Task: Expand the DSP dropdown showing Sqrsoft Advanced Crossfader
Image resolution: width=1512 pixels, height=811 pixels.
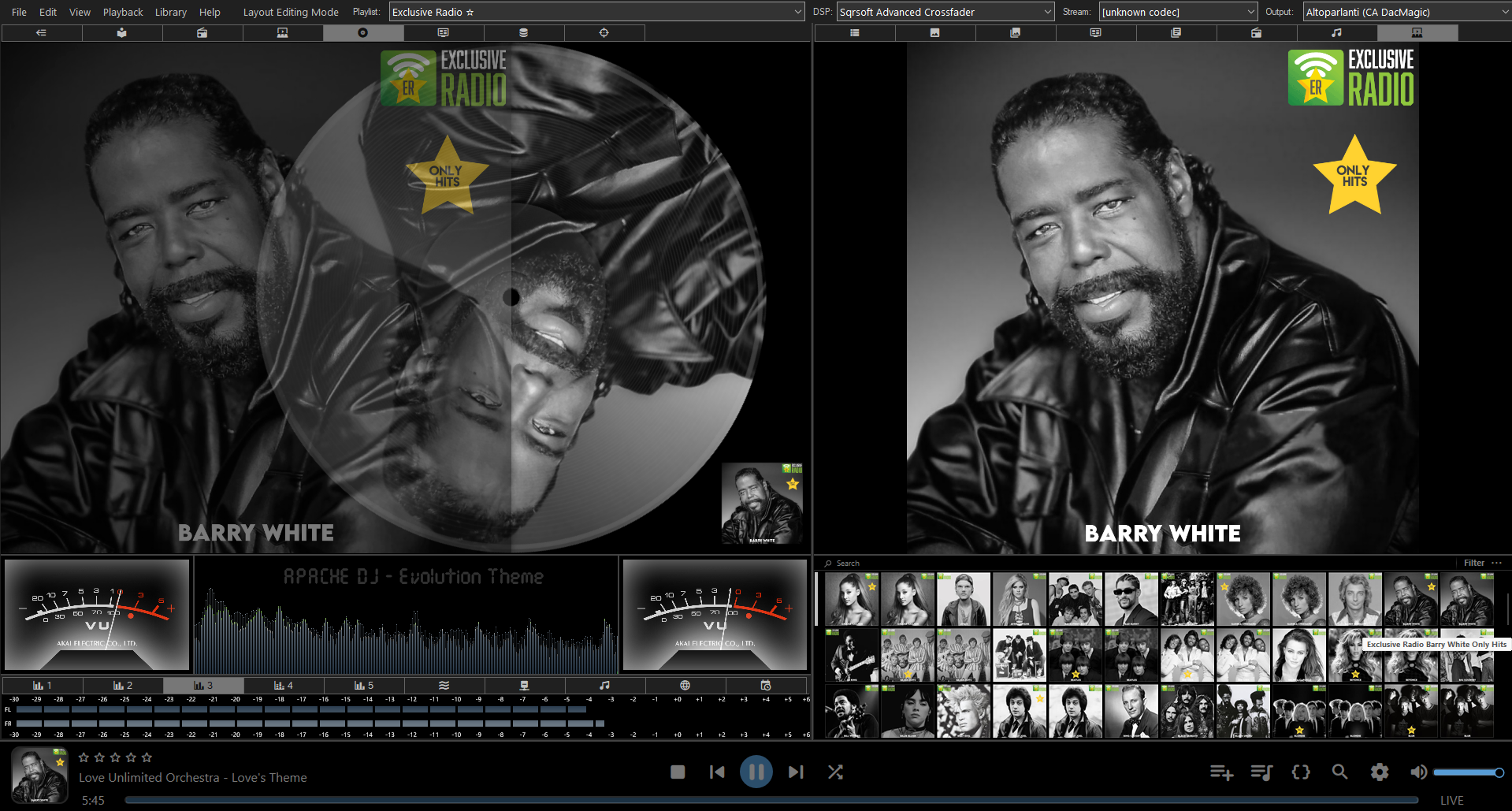Action: click(945, 12)
